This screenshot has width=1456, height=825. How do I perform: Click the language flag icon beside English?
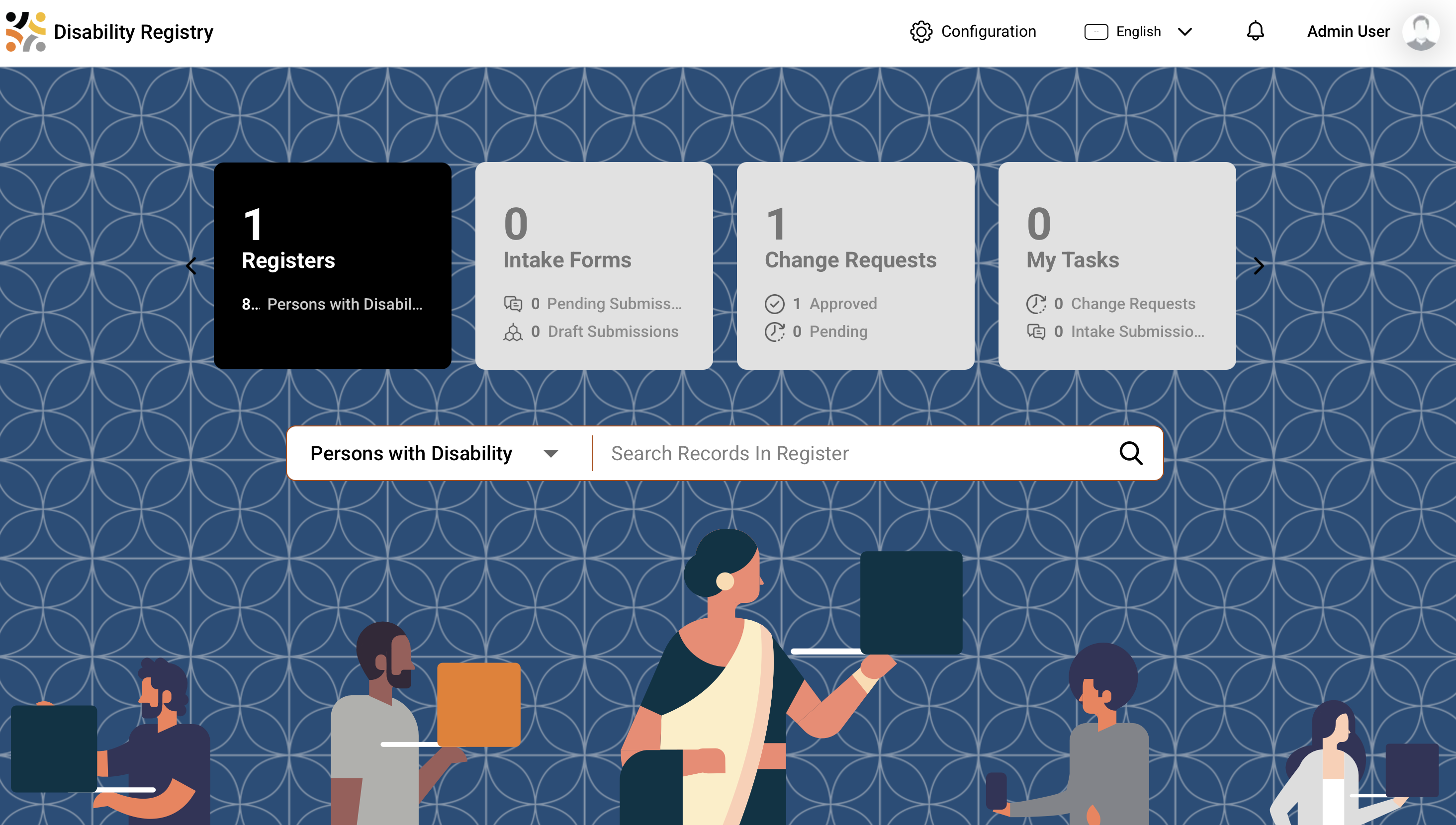(x=1096, y=32)
